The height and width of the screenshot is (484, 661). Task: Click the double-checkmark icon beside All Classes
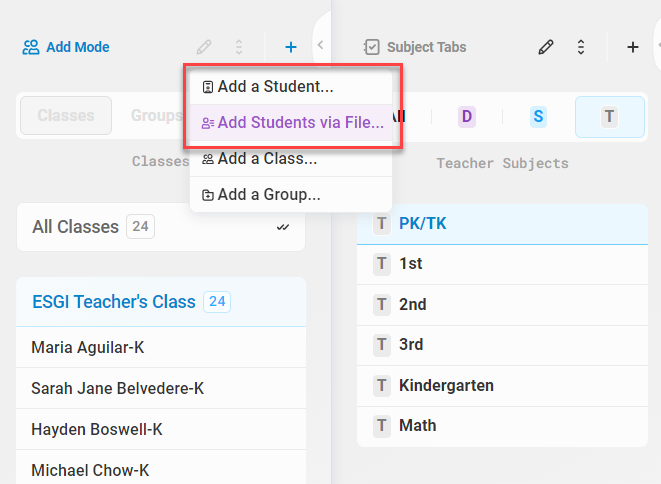[283, 227]
